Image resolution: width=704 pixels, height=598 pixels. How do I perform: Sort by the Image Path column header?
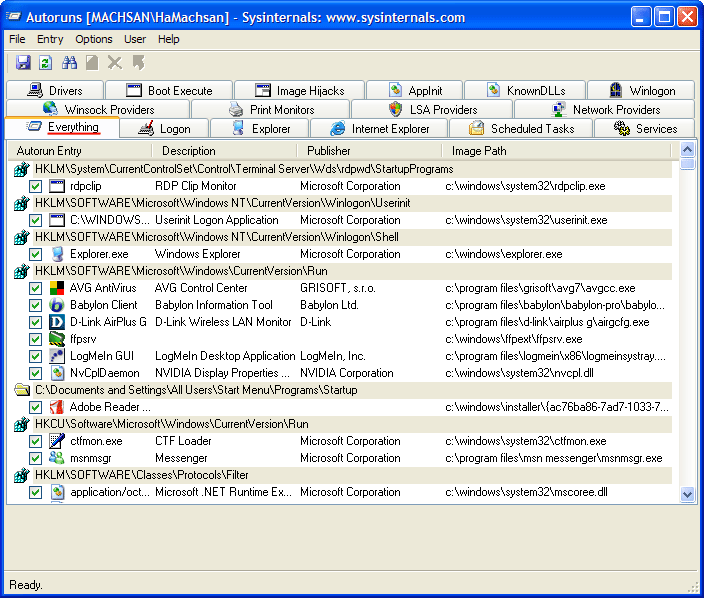[x=479, y=151]
